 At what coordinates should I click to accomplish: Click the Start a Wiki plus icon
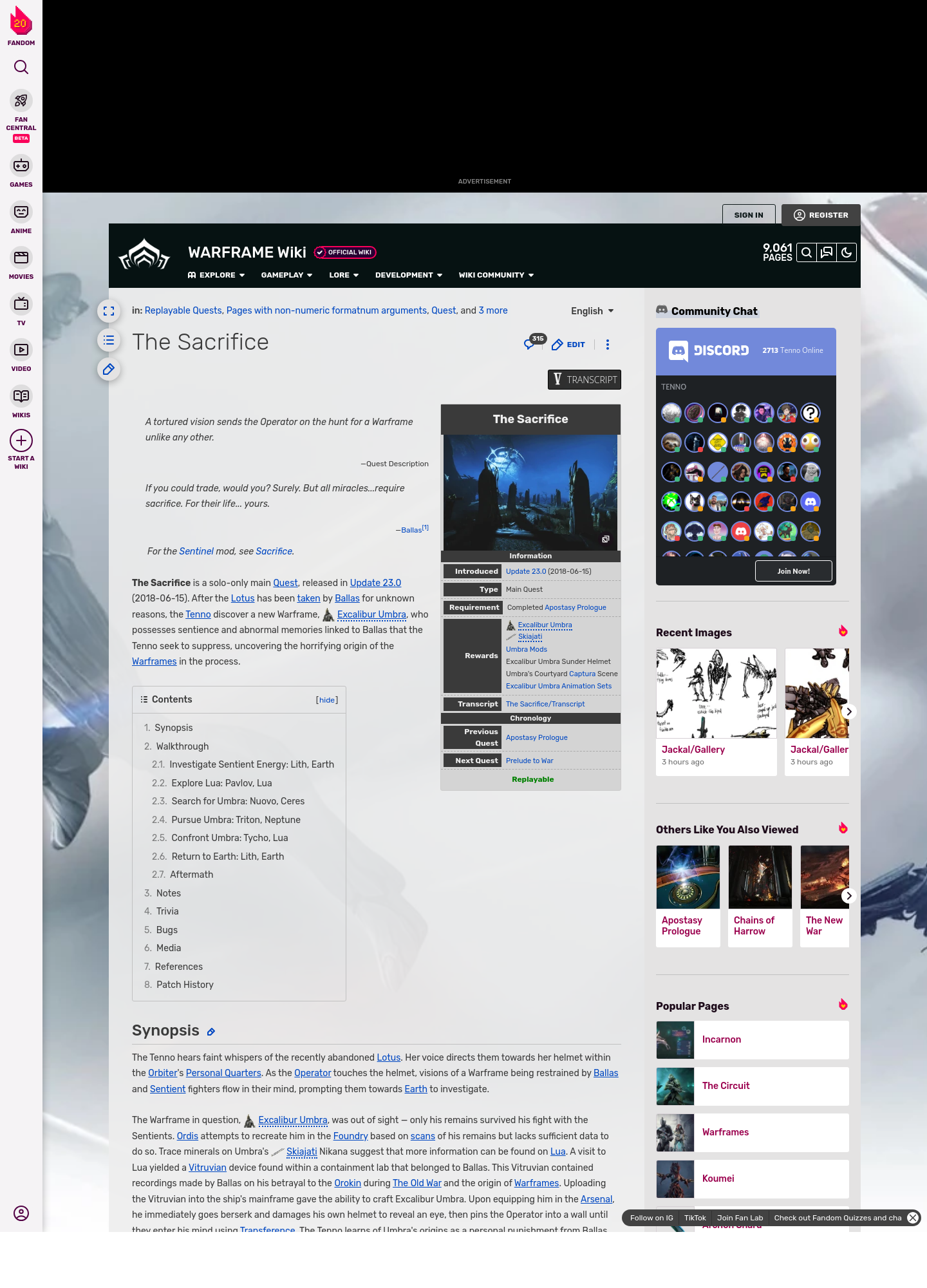point(21,440)
